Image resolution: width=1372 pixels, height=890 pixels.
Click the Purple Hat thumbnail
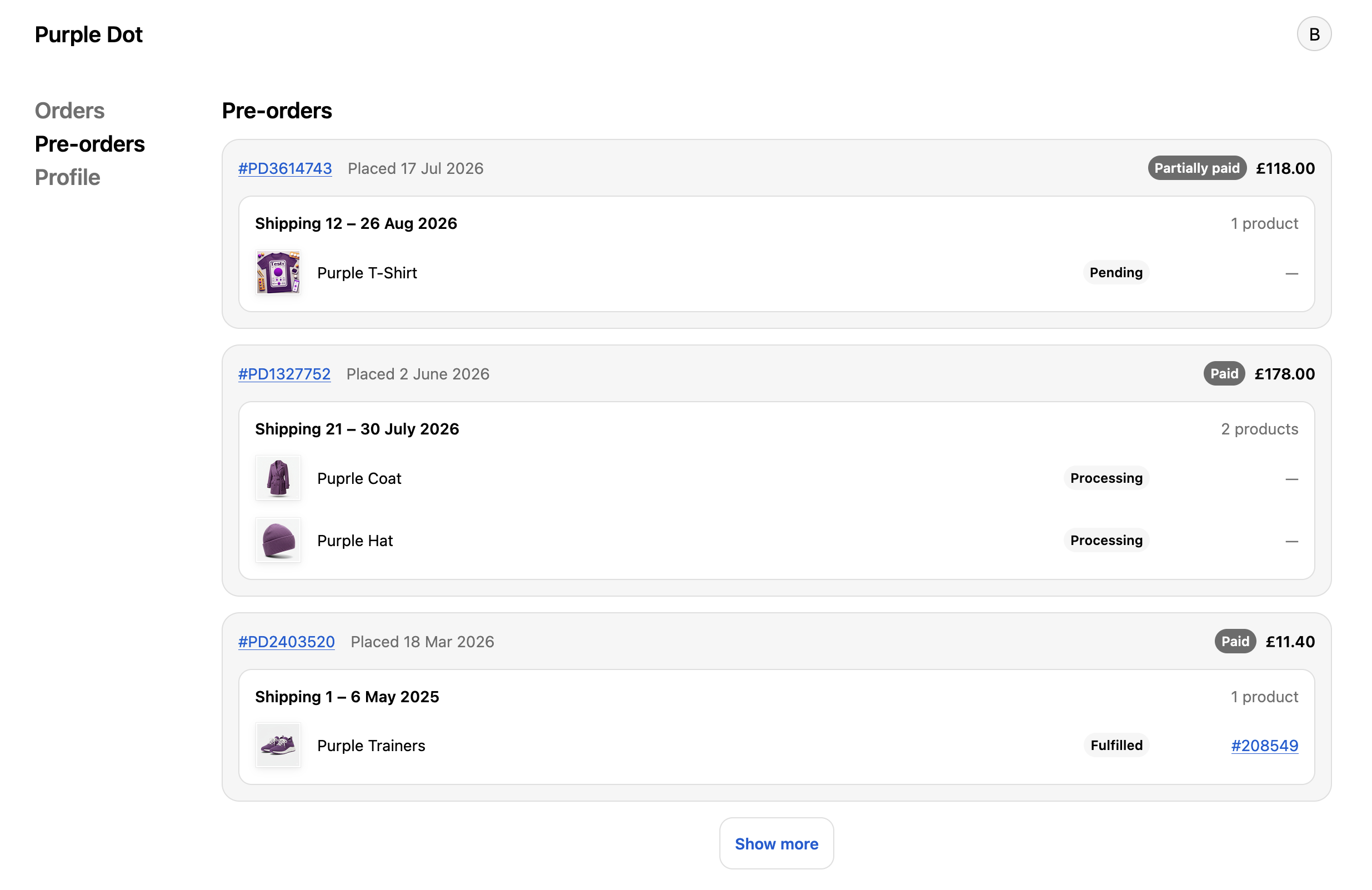(278, 540)
